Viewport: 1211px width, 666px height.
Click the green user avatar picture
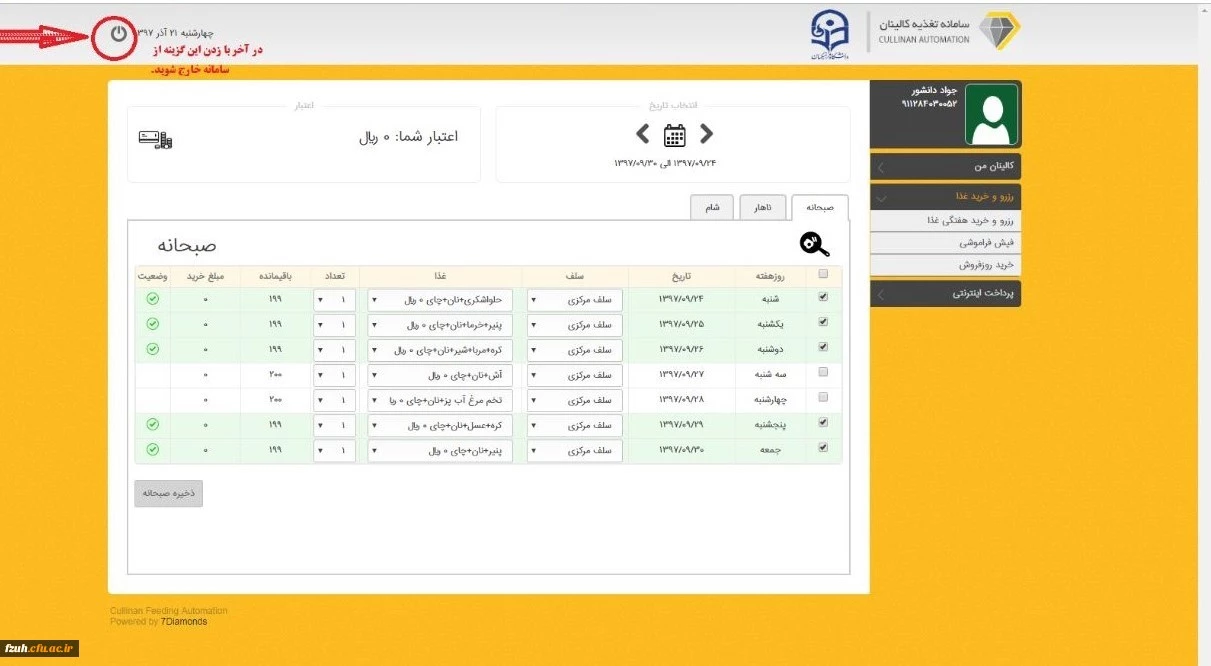click(x=991, y=114)
